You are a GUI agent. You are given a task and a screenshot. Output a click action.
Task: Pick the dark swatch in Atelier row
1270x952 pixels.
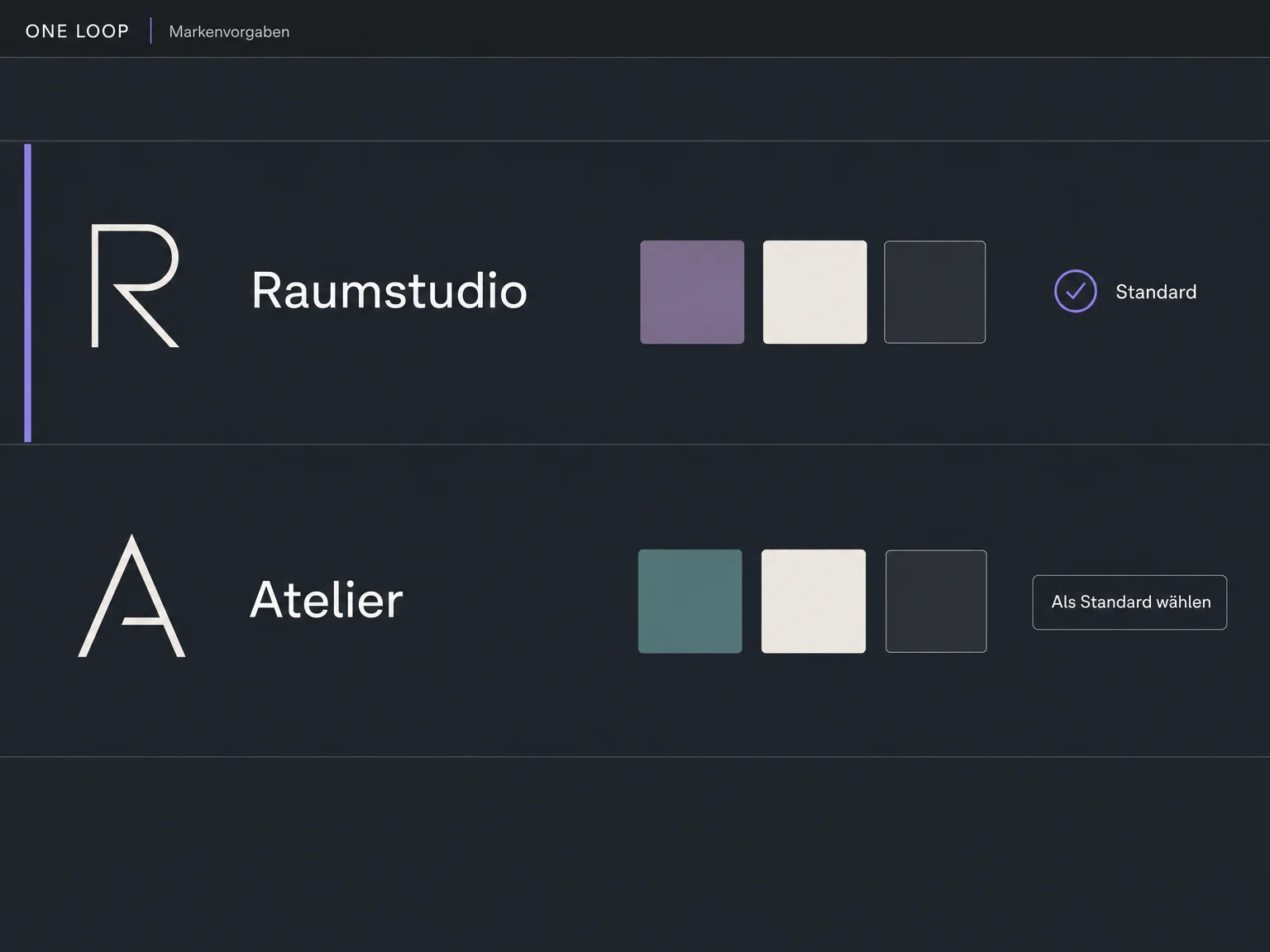[936, 601]
